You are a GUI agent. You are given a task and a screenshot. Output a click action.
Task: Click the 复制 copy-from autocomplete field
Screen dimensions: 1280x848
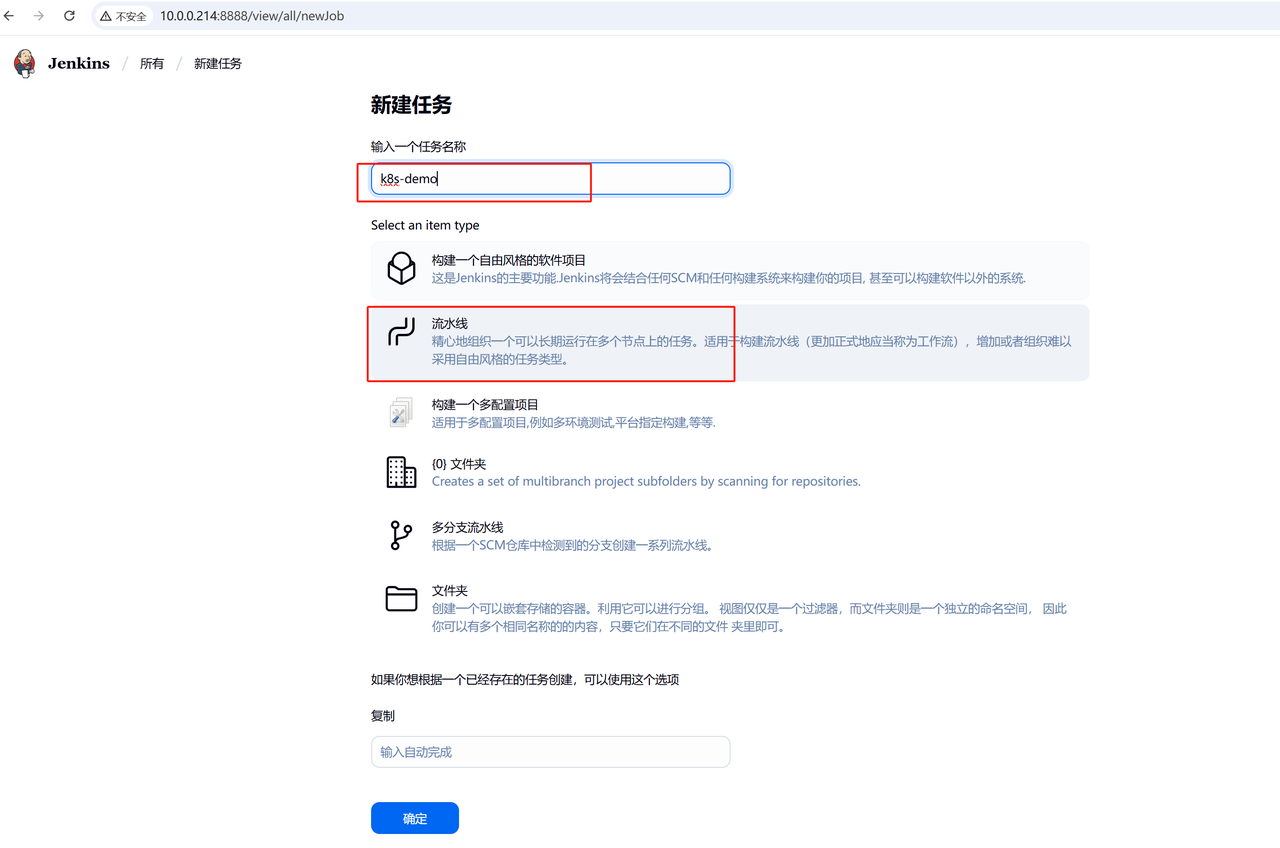(x=550, y=752)
